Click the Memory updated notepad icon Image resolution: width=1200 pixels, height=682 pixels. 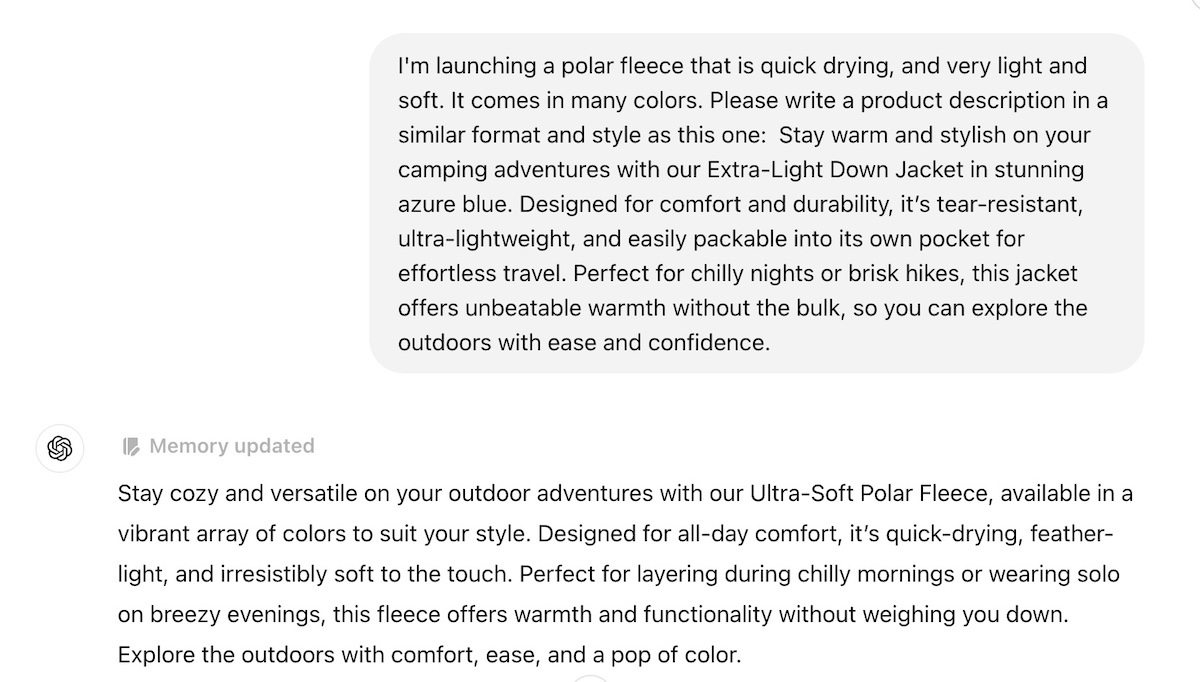pyautogui.click(x=131, y=446)
